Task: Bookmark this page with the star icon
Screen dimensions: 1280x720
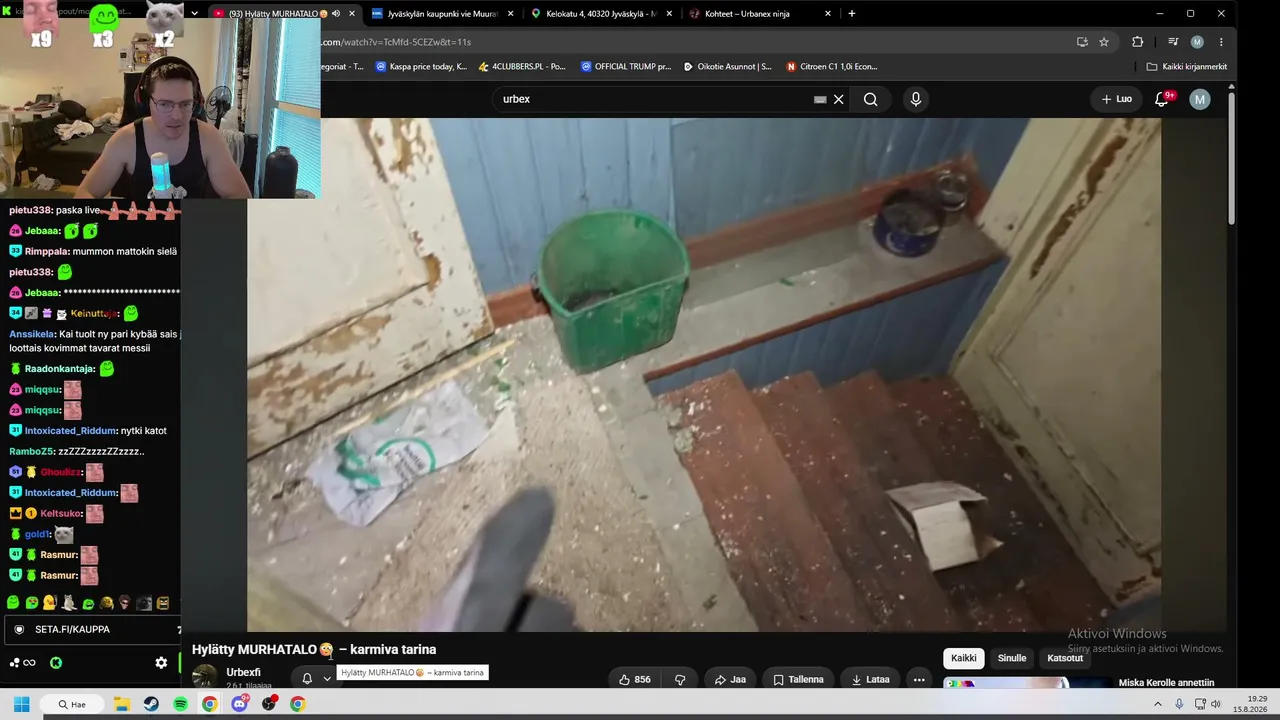Action: [1104, 42]
